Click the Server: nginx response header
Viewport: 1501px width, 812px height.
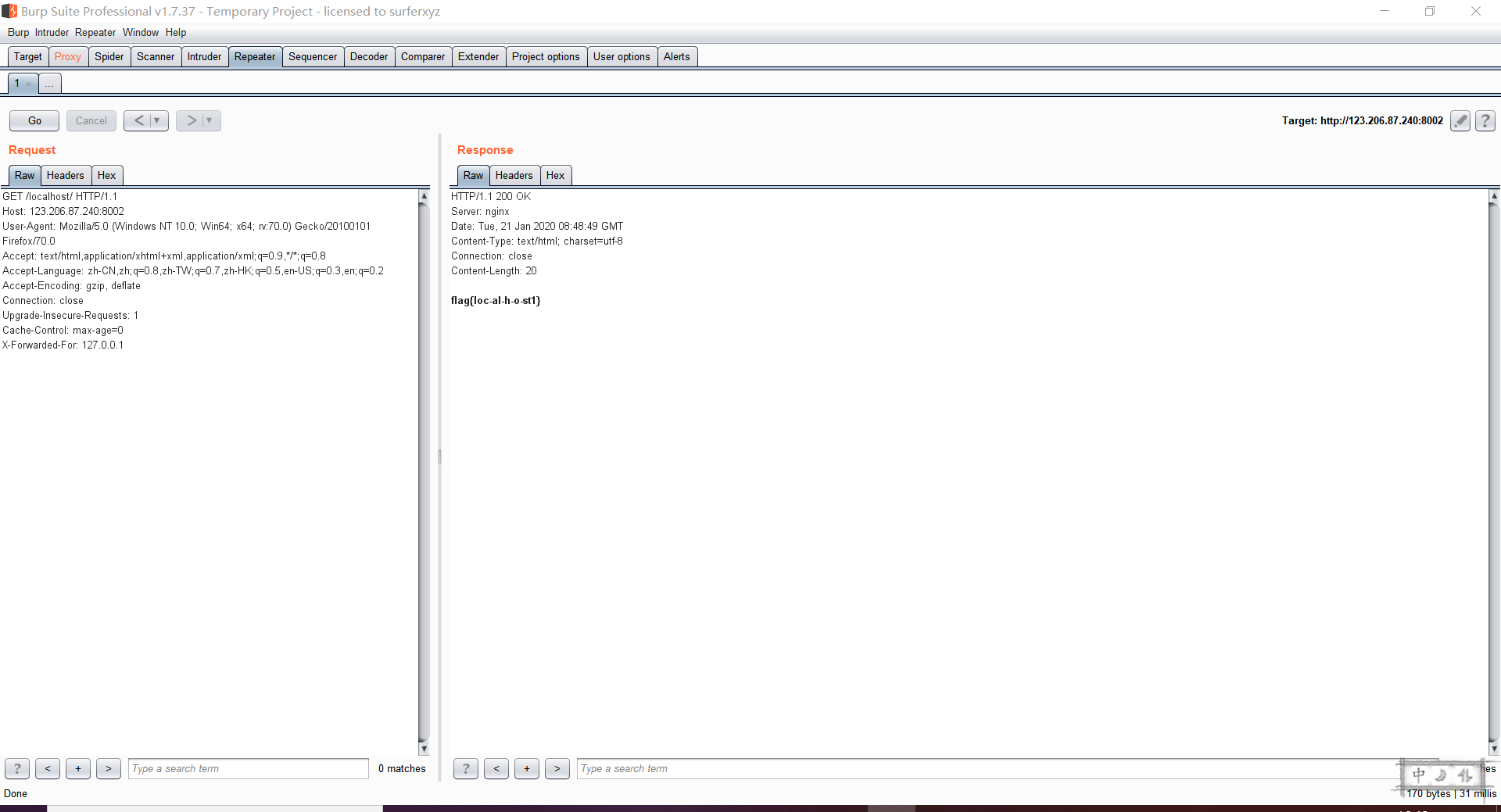(480, 211)
